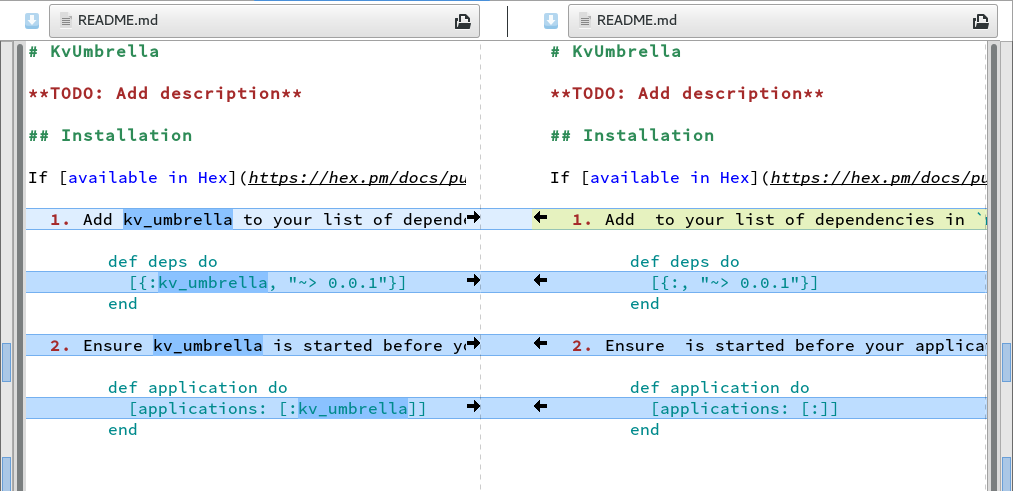Click the right pane hex.pm/docs URL
Screen dimensions: 1013x491
point(879,178)
